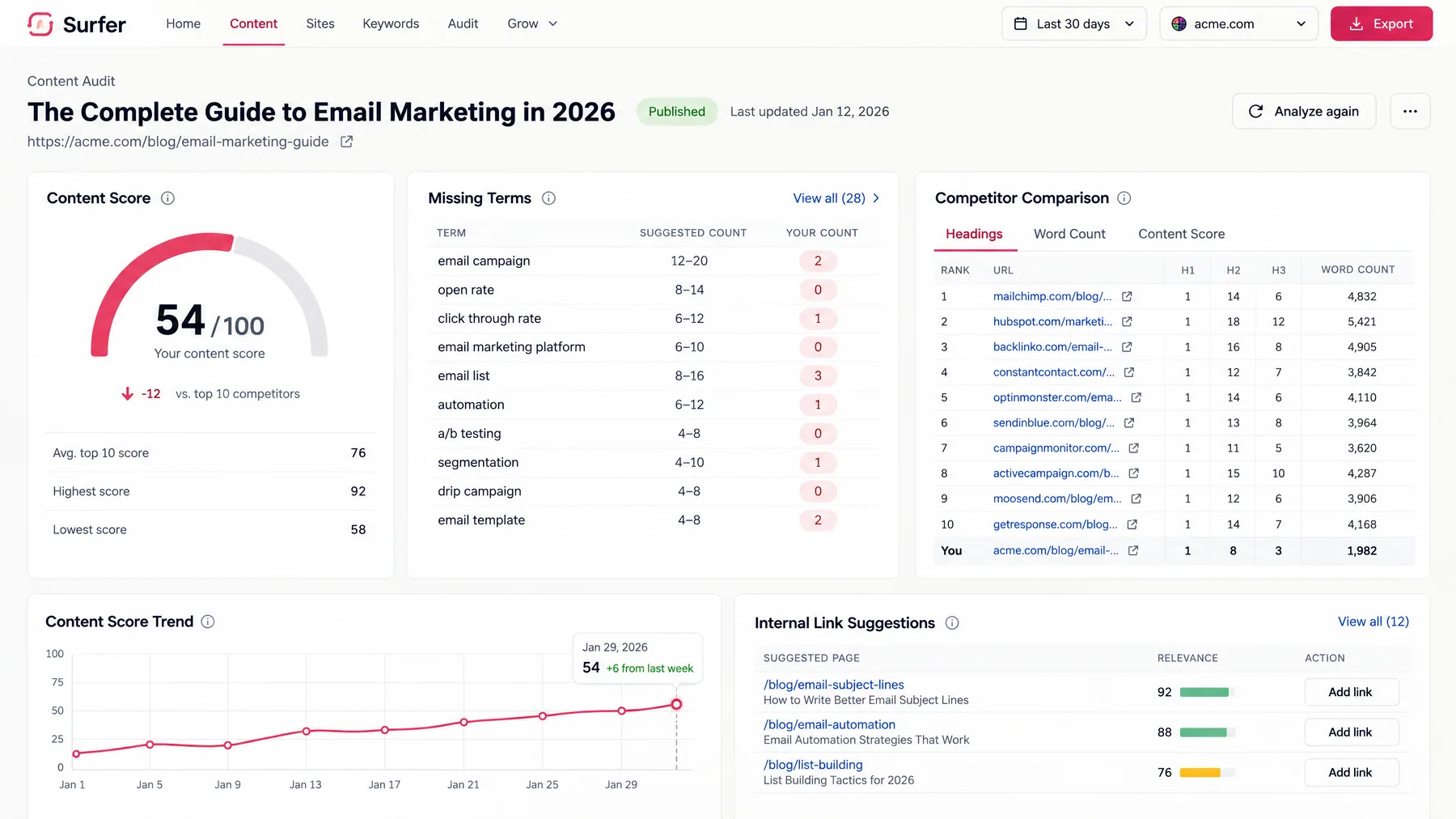
Task: Open external link icon for sendinblue.com row
Action: pyautogui.click(x=1129, y=422)
